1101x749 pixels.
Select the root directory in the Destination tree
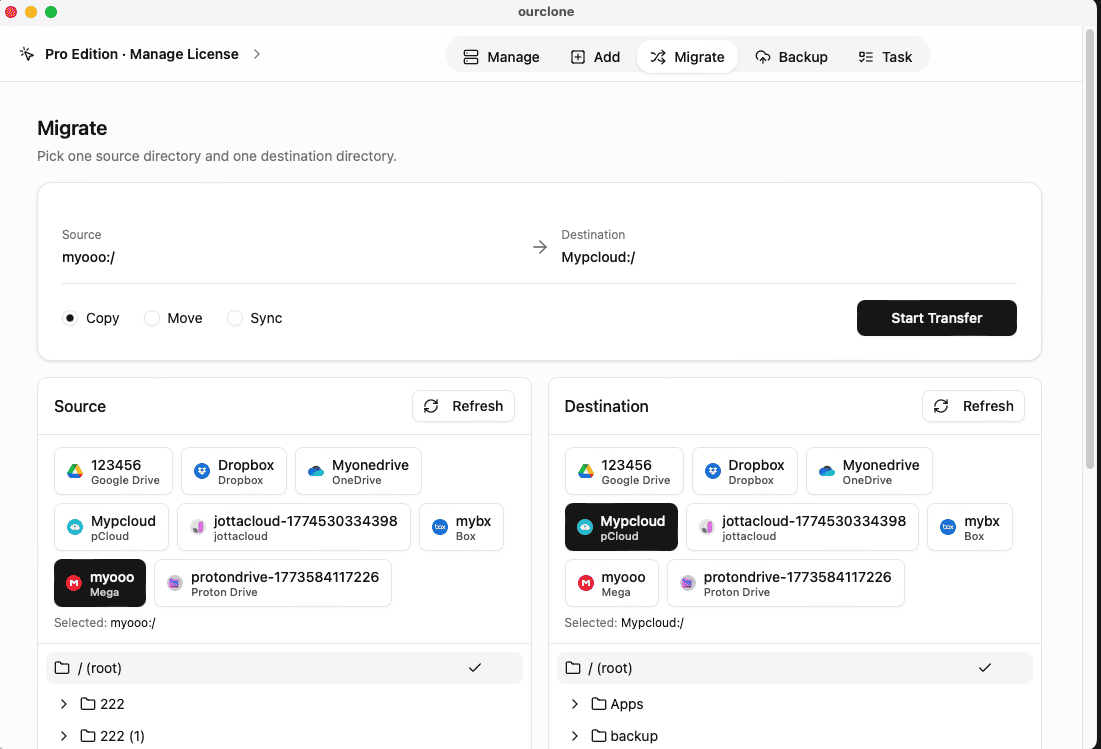794,667
